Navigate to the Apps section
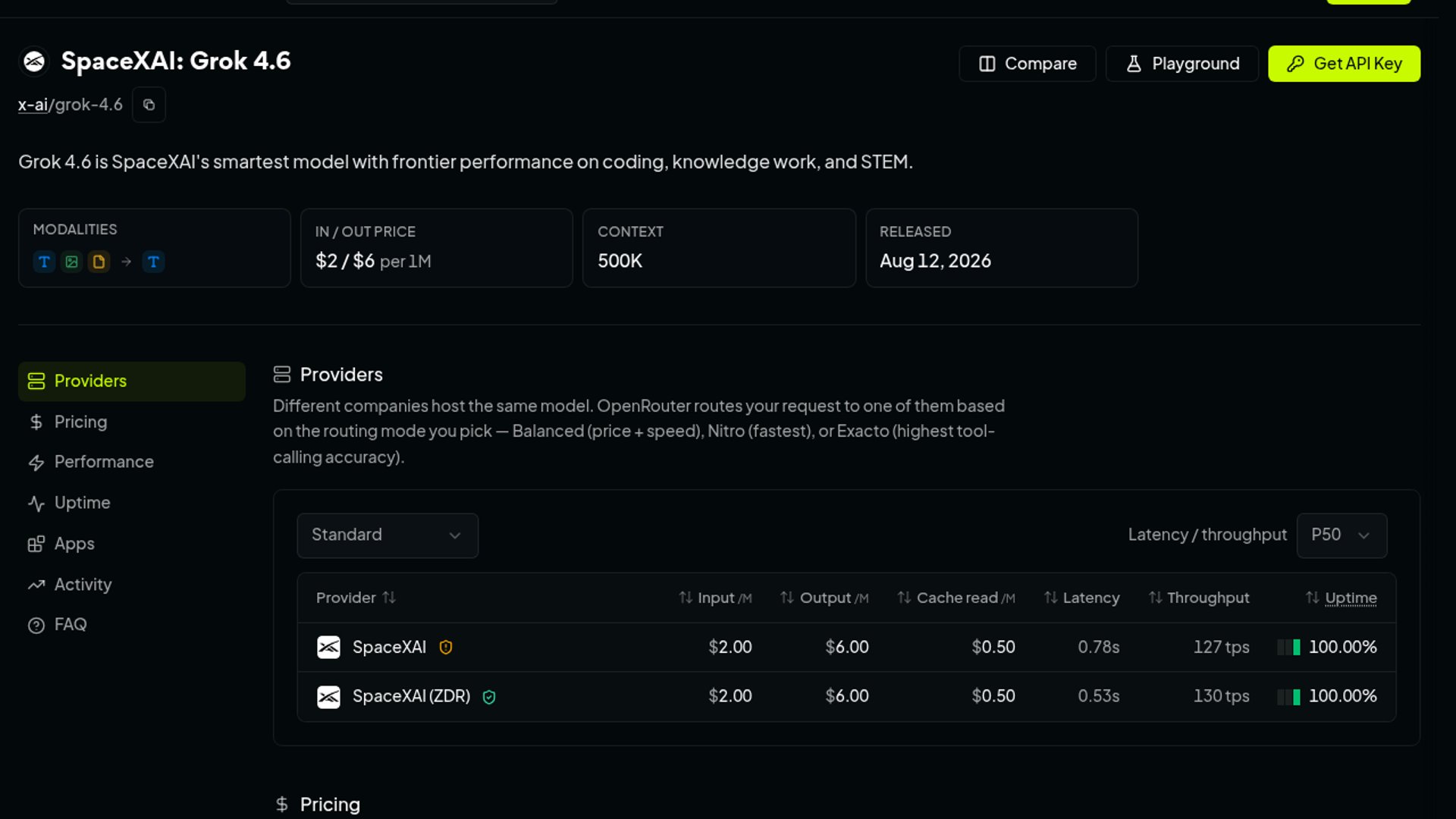 (x=132, y=544)
